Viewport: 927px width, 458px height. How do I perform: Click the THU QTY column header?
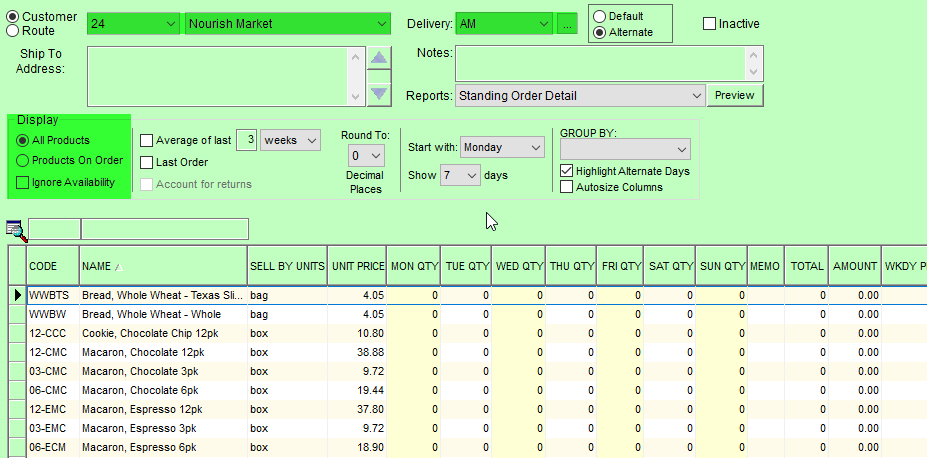click(571, 266)
